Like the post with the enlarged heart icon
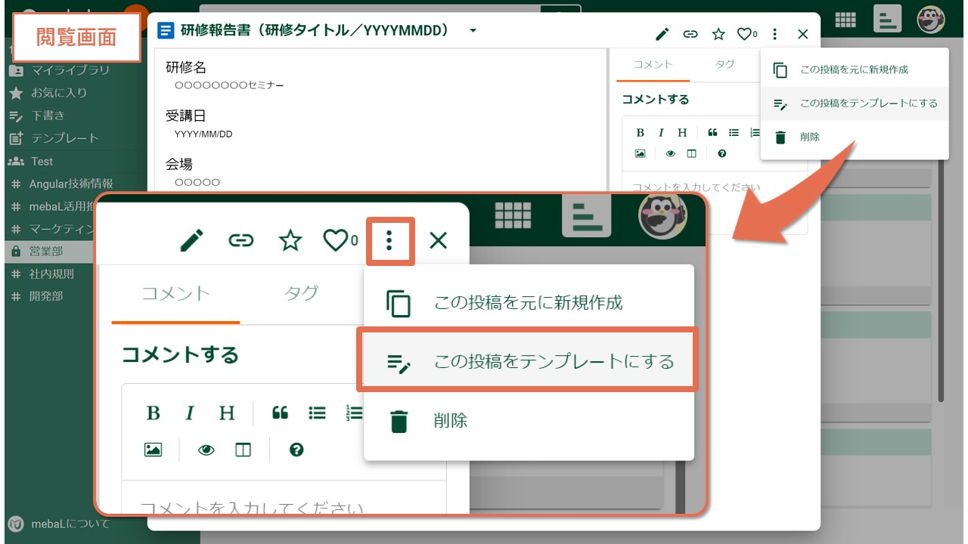 click(336, 241)
